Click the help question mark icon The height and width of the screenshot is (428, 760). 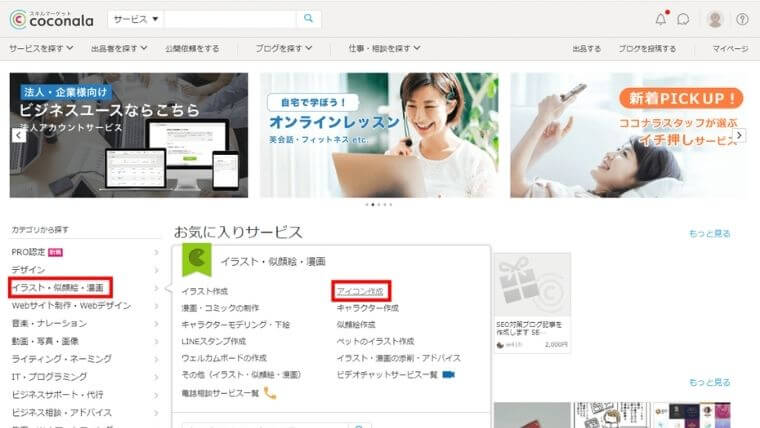742,19
